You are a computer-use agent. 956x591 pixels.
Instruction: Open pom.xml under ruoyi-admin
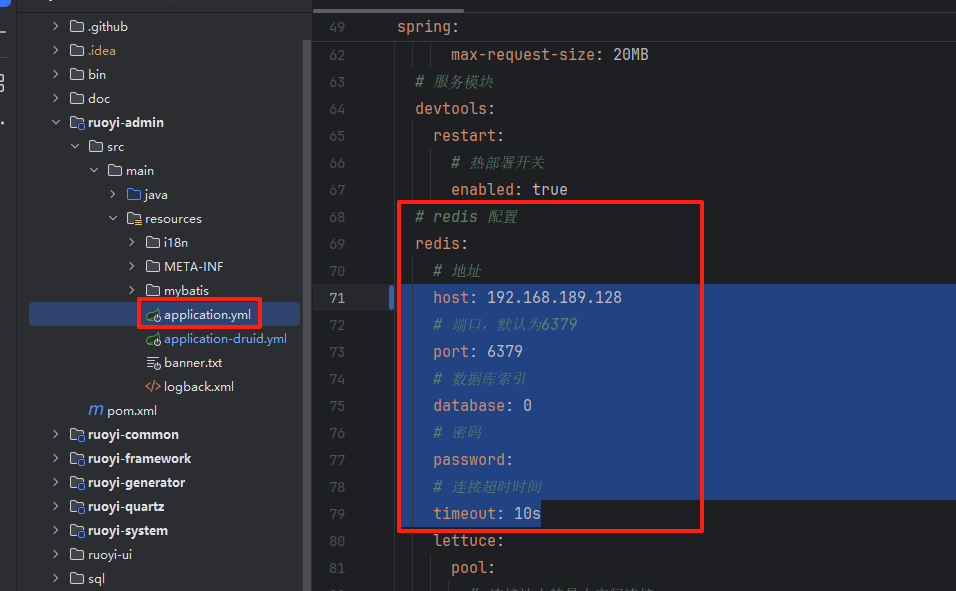(132, 410)
